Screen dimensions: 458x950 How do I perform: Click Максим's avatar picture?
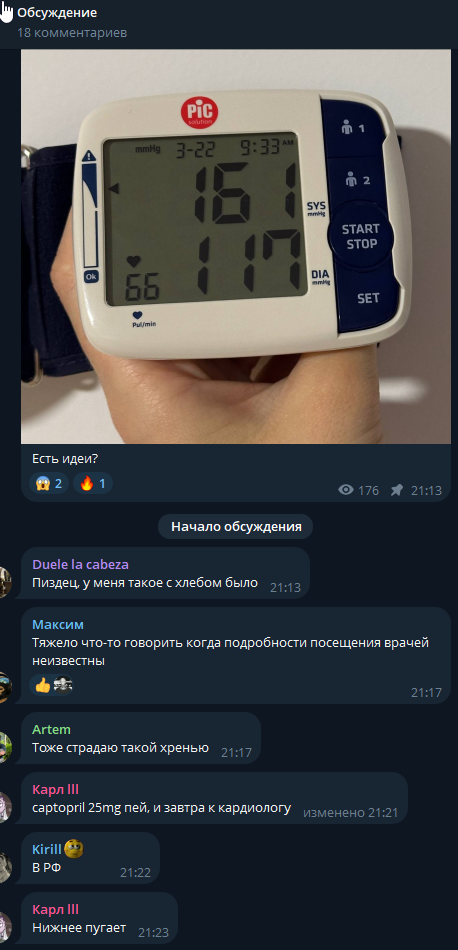click(x=5, y=688)
